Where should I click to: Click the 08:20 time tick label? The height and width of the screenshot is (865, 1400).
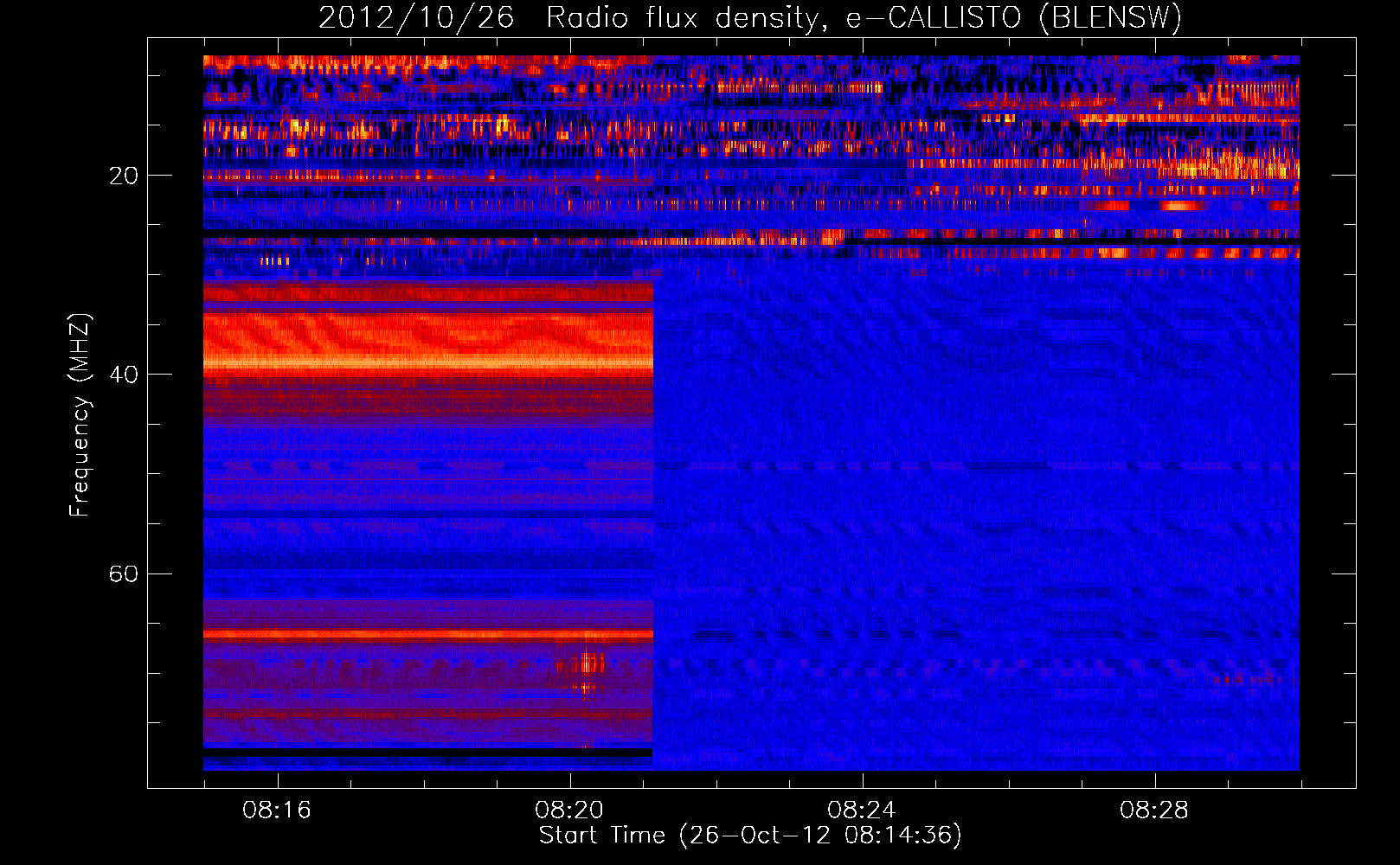point(569,811)
